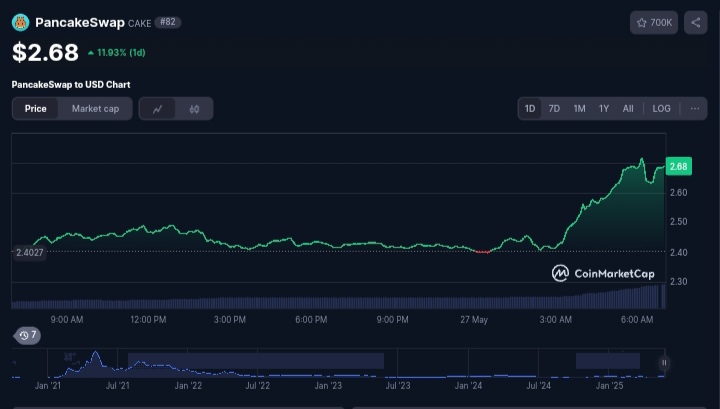720x409 pixels.
Task: Switch to line chart view
Action: point(158,109)
